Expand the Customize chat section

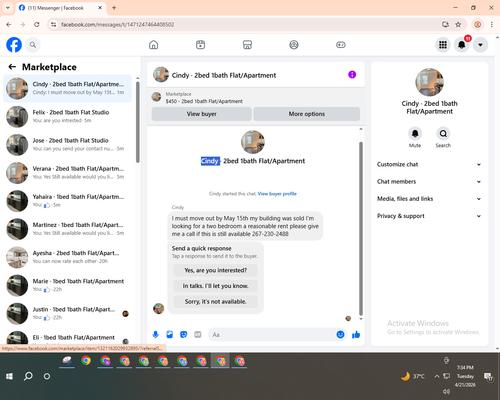429,164
